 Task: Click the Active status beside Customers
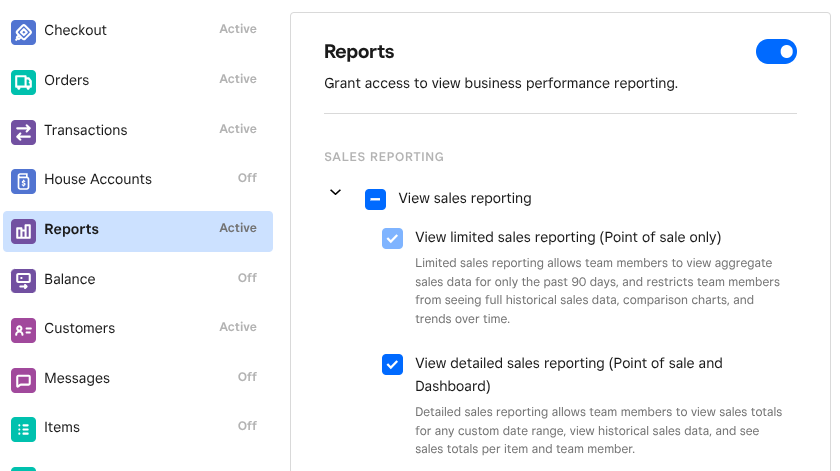coord(238,327)
